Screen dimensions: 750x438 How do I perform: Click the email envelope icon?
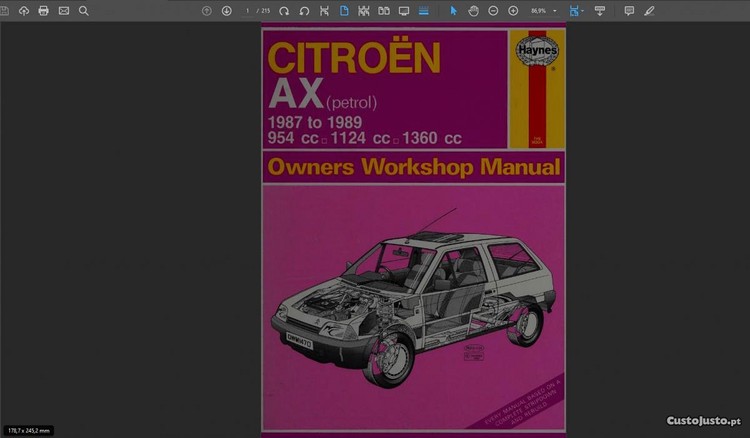coord(64,10)
